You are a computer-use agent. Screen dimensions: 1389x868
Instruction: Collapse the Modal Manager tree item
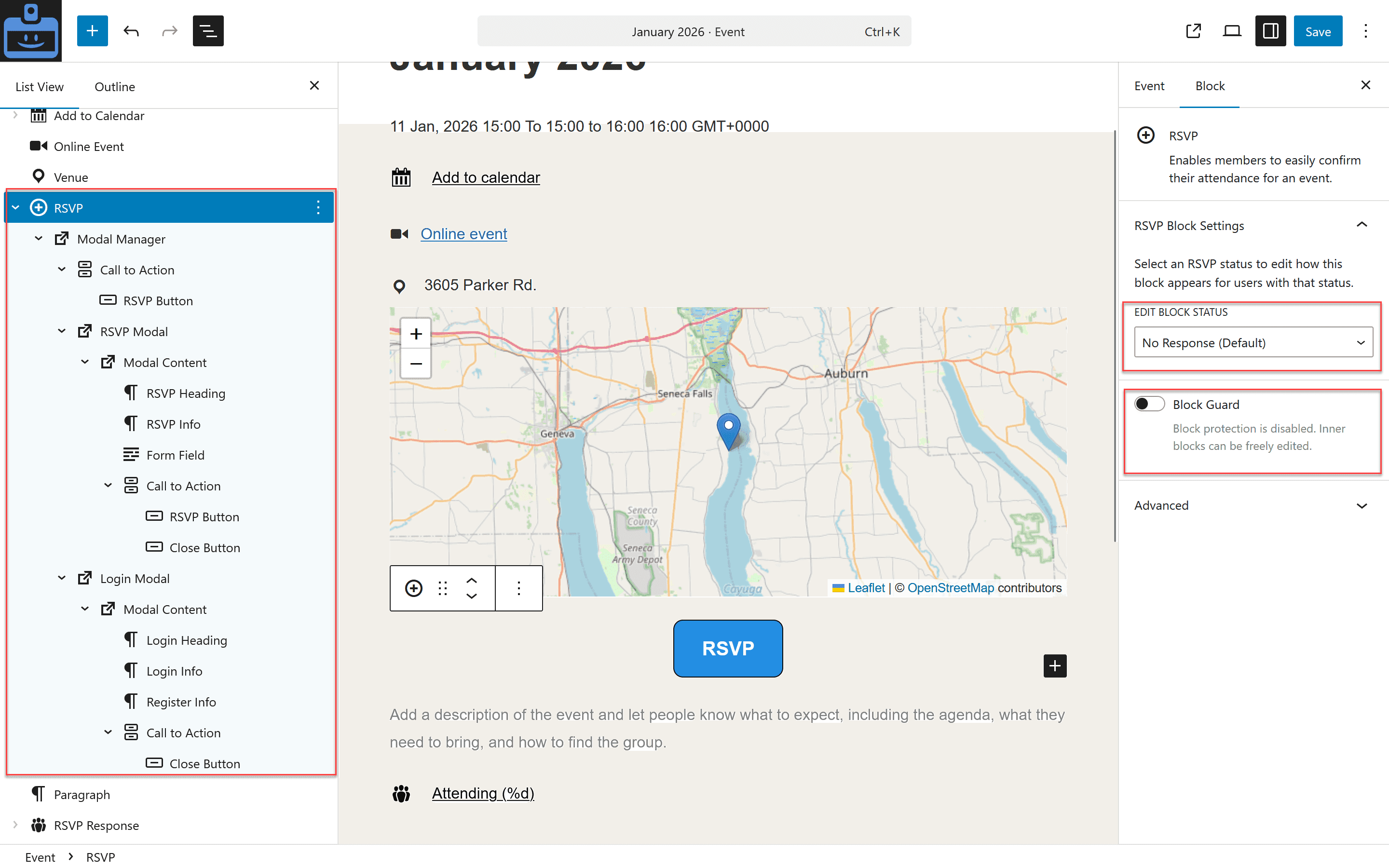coord(39,238)
